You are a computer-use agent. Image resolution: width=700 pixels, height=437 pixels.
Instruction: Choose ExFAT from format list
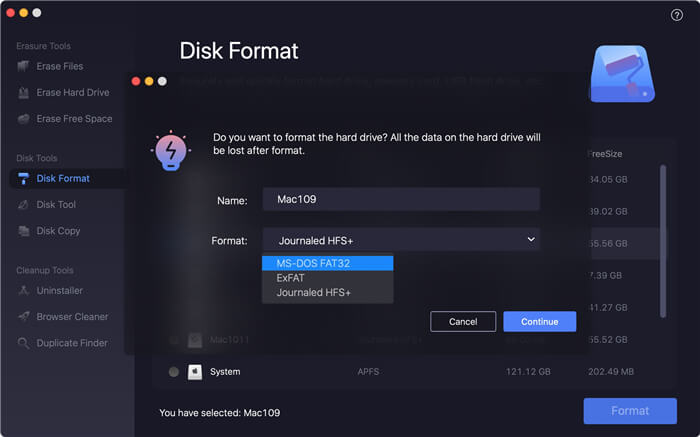point(328,278)
